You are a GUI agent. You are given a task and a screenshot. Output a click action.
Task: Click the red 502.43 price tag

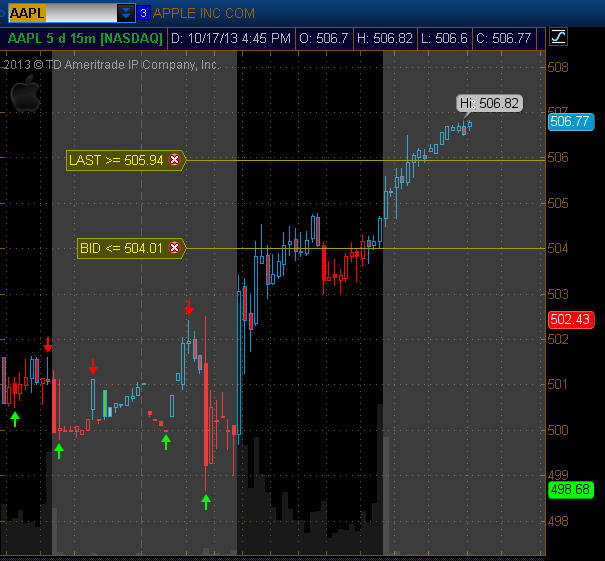[x=571, y=319]
